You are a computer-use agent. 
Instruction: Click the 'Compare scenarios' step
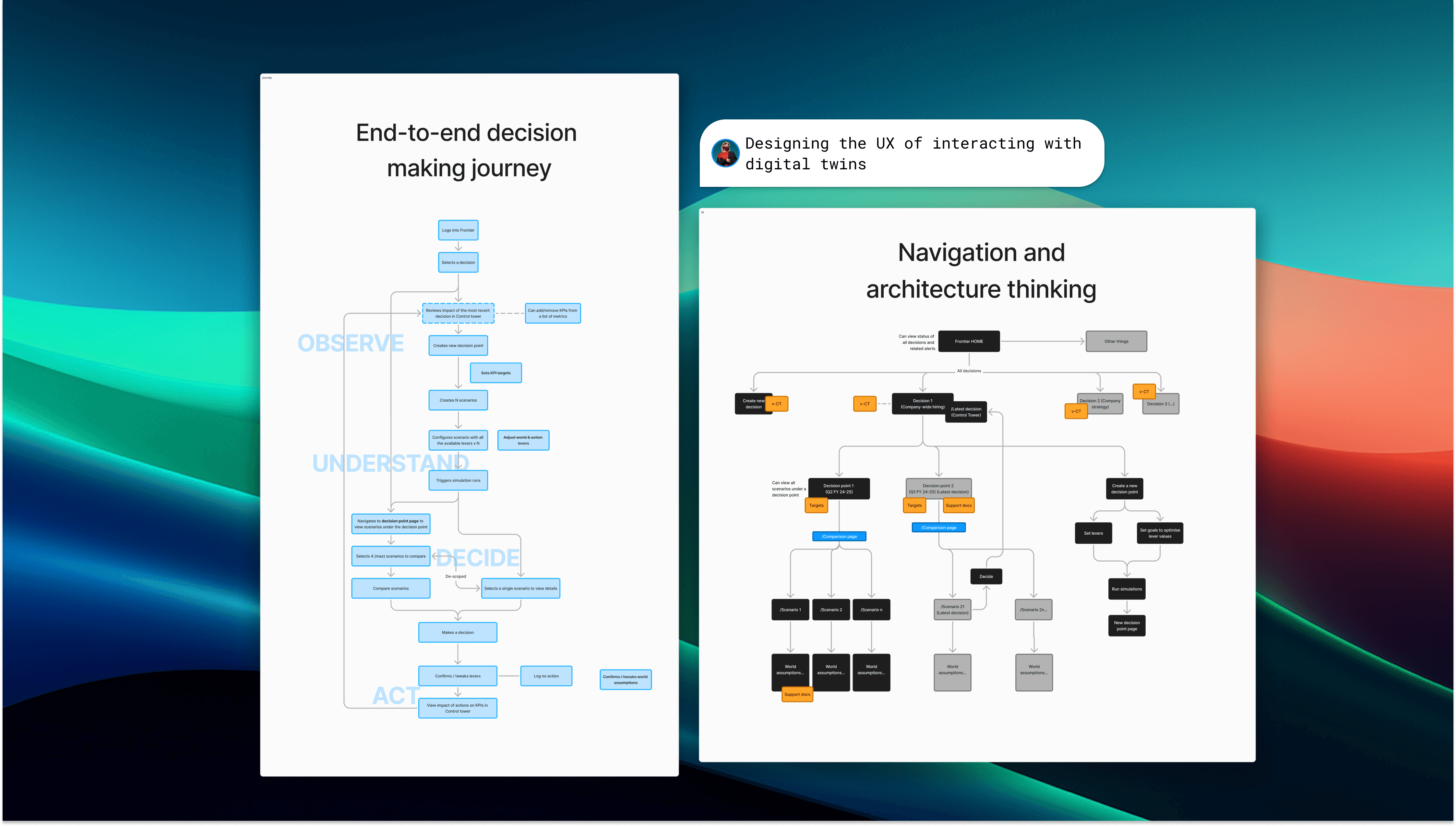(x=391, y=588)
